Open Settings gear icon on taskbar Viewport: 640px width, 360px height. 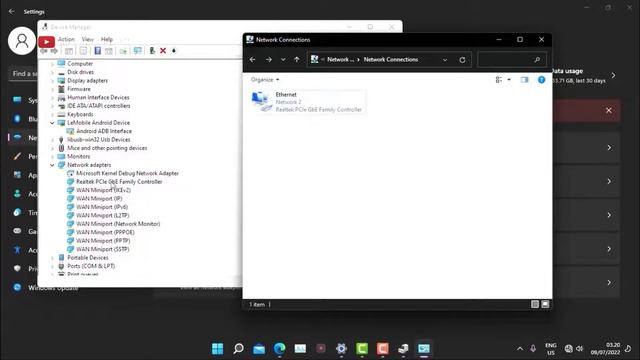coord(341,349)
